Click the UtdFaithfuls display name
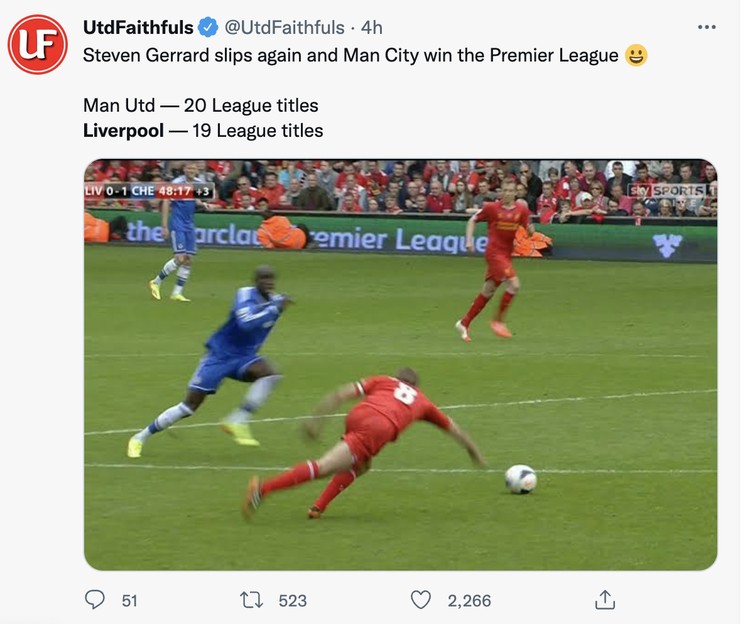750x624 pixels. [138, 28]
